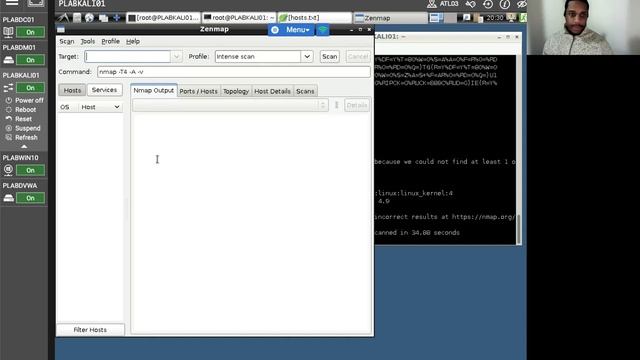Click the PLABKALI01 device icon
The height and width of the screenshot is (360, 640).
pos(8,88)
